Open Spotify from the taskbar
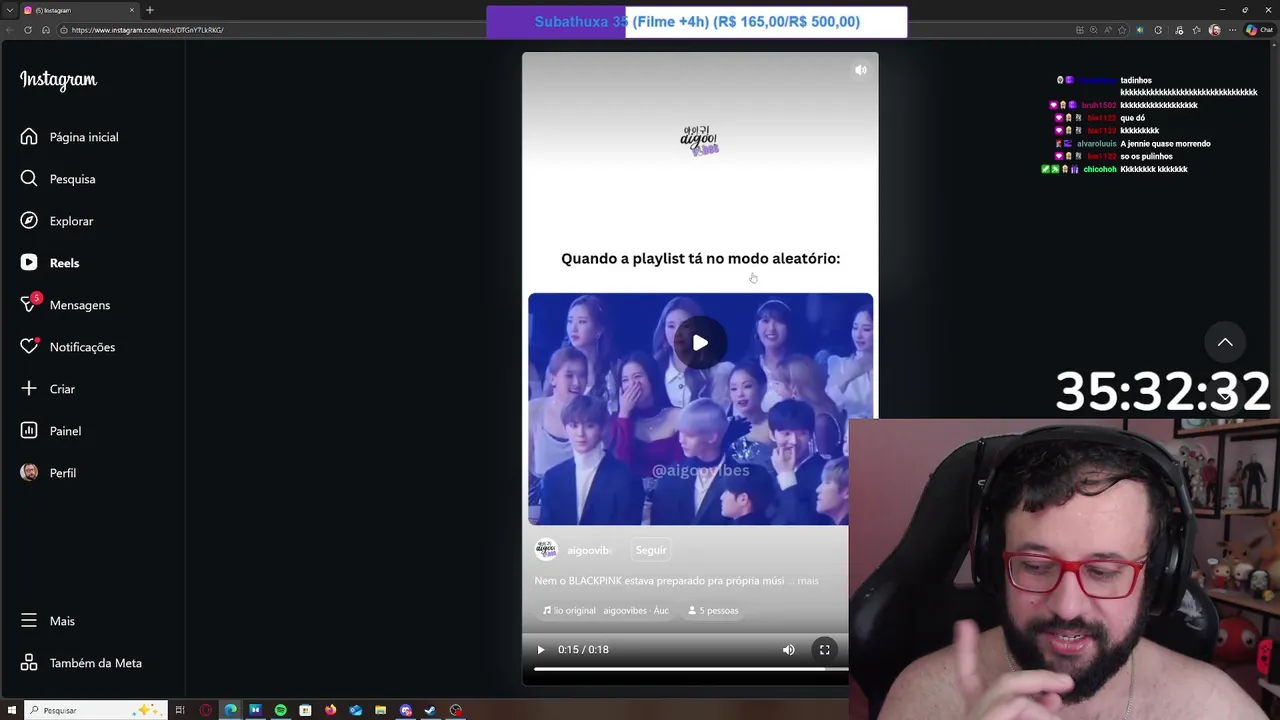The width and height of the screenshot is (1280, 720). click(x=280, y=710)
